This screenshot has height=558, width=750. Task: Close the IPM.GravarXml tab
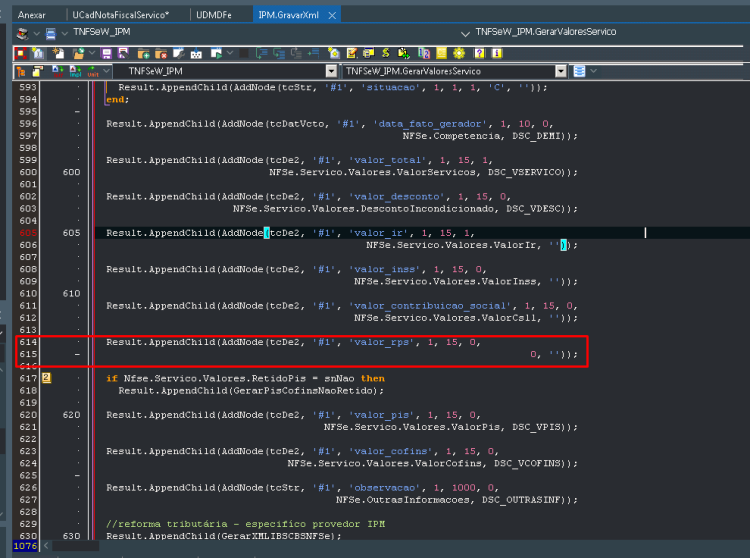tap(332, 15)
